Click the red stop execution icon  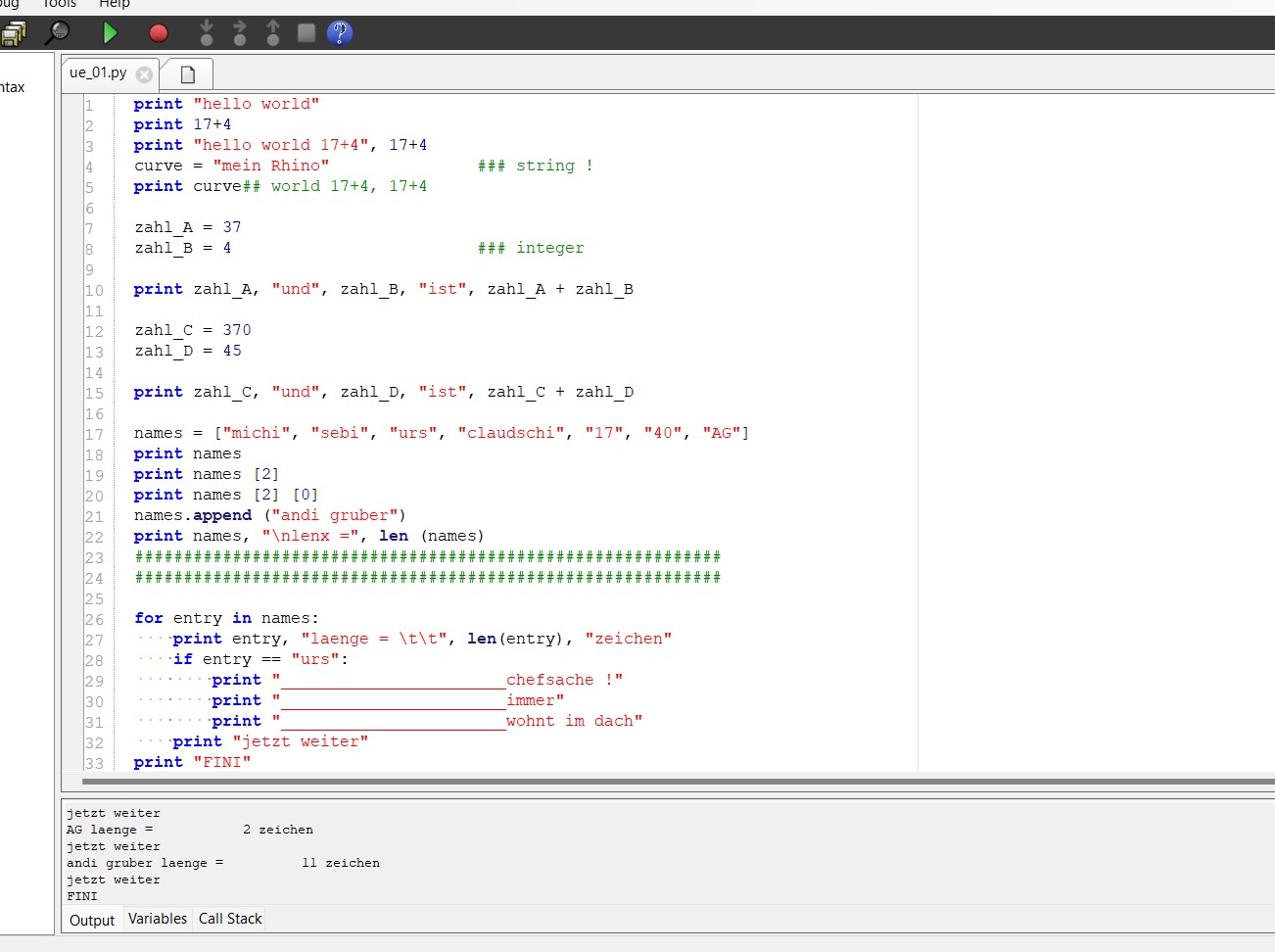click(x=156, y=32)
